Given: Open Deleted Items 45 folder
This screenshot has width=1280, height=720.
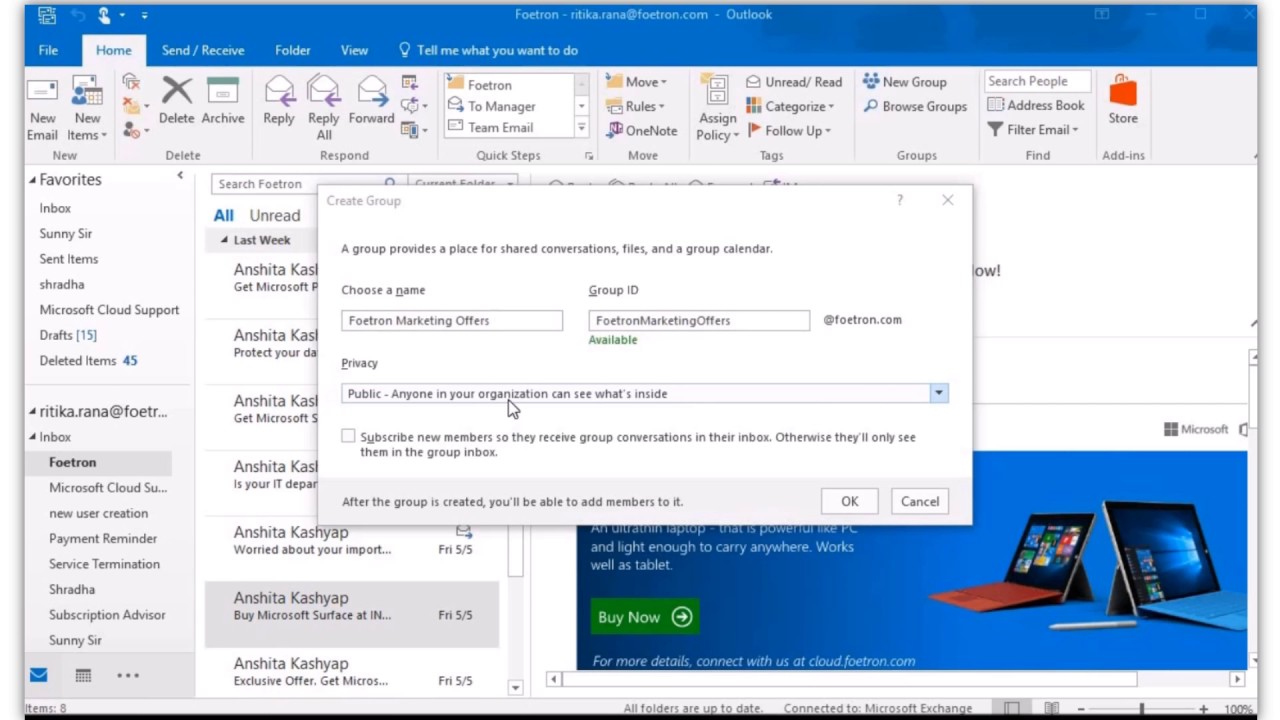Looking at the screenshot, I should click(88, 360).
